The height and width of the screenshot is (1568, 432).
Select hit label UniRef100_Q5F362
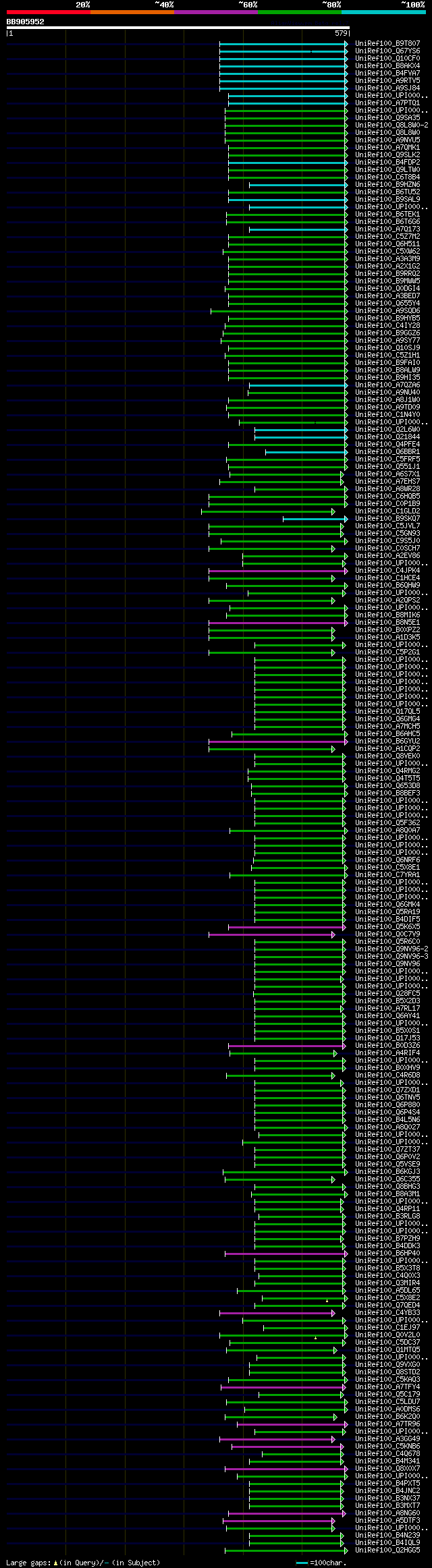[387, 823]
